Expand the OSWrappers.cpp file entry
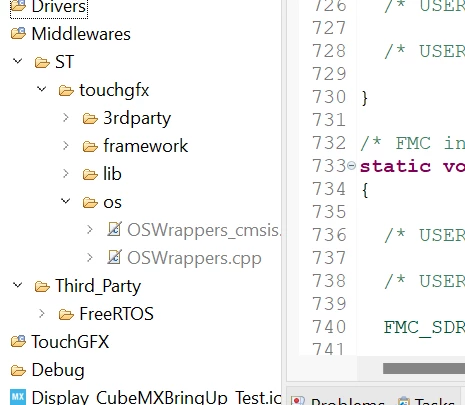 point(90,257)
